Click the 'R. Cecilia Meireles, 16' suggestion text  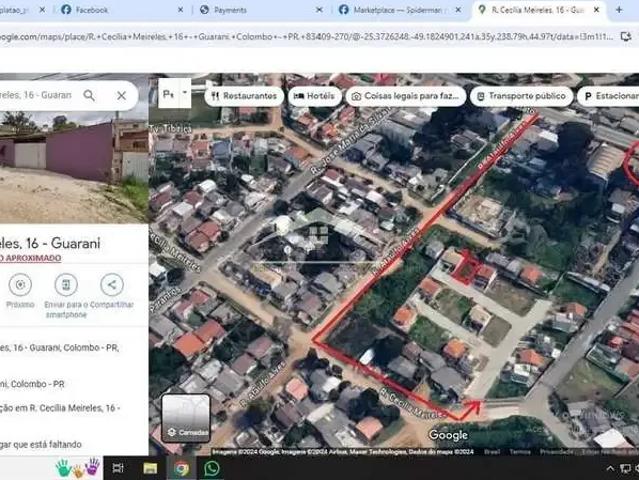coord(60,408)
